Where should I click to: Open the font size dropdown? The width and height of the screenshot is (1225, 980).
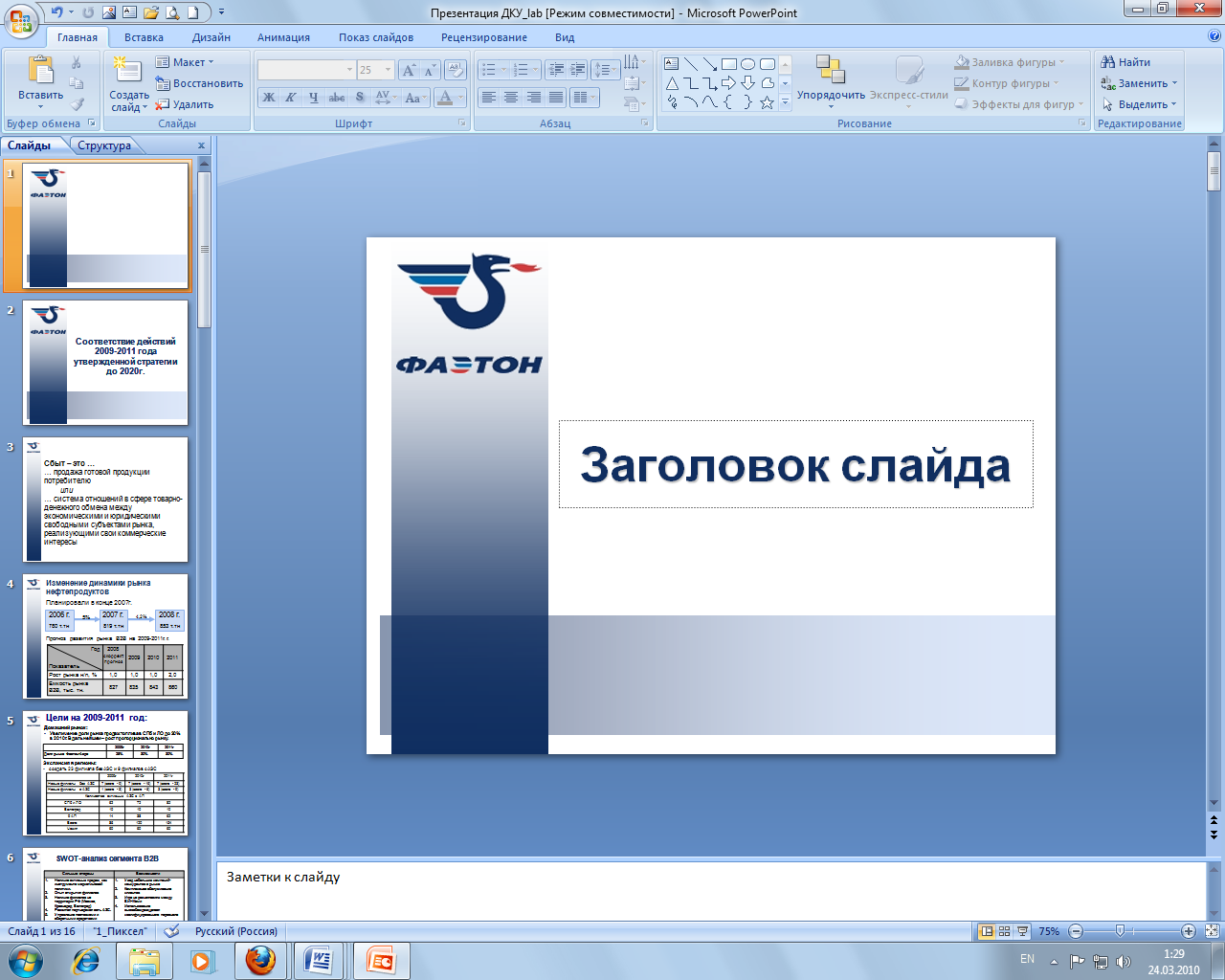pyautogui.click(x=388, y=70)
